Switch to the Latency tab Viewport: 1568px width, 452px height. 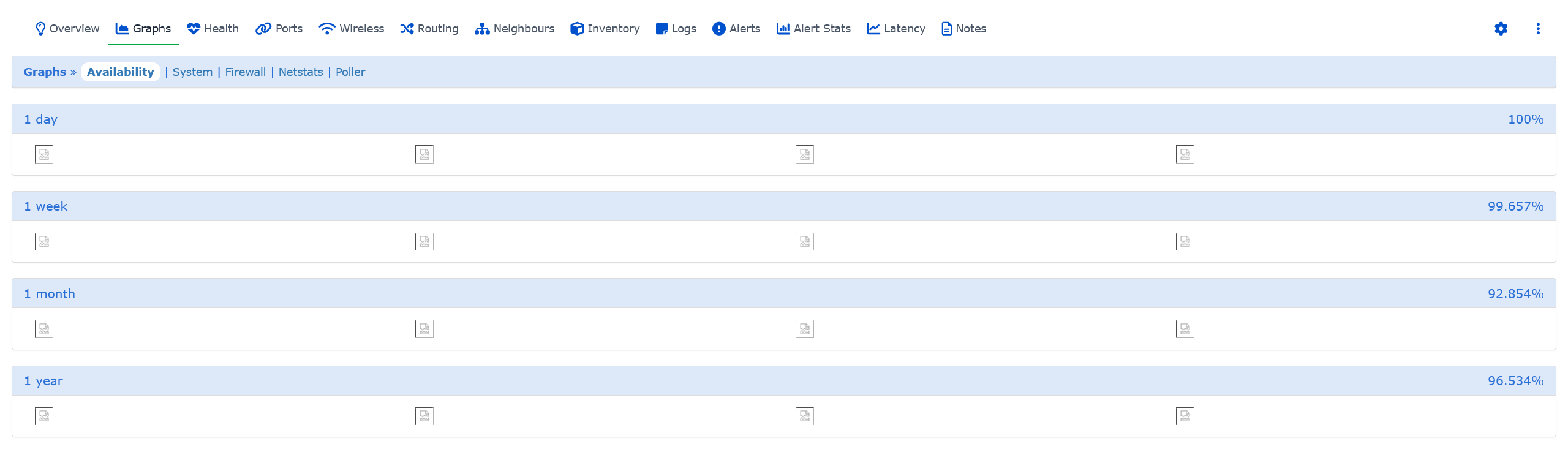point(896,29)
